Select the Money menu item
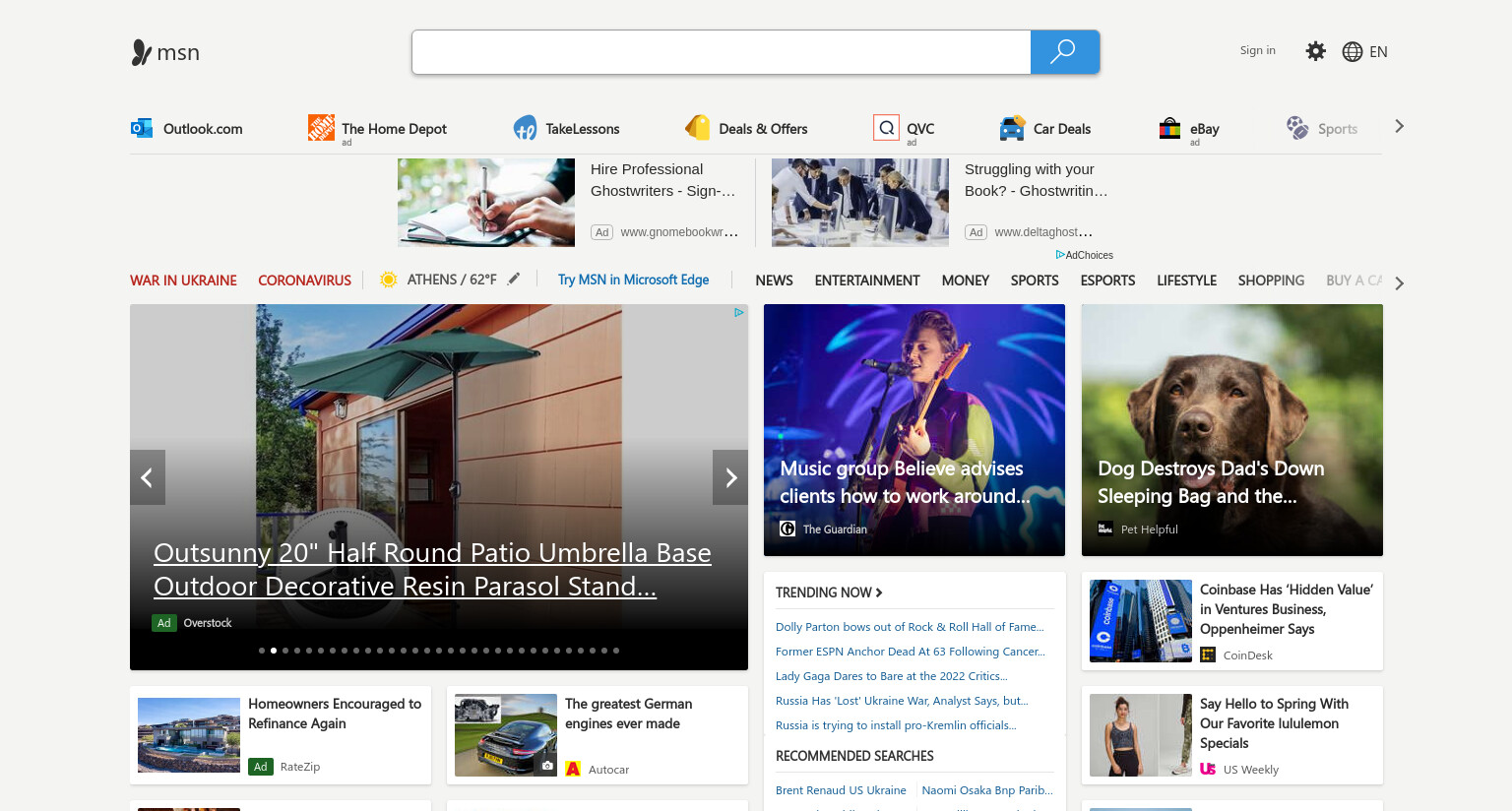1512x811 pixels. point(966,281)
